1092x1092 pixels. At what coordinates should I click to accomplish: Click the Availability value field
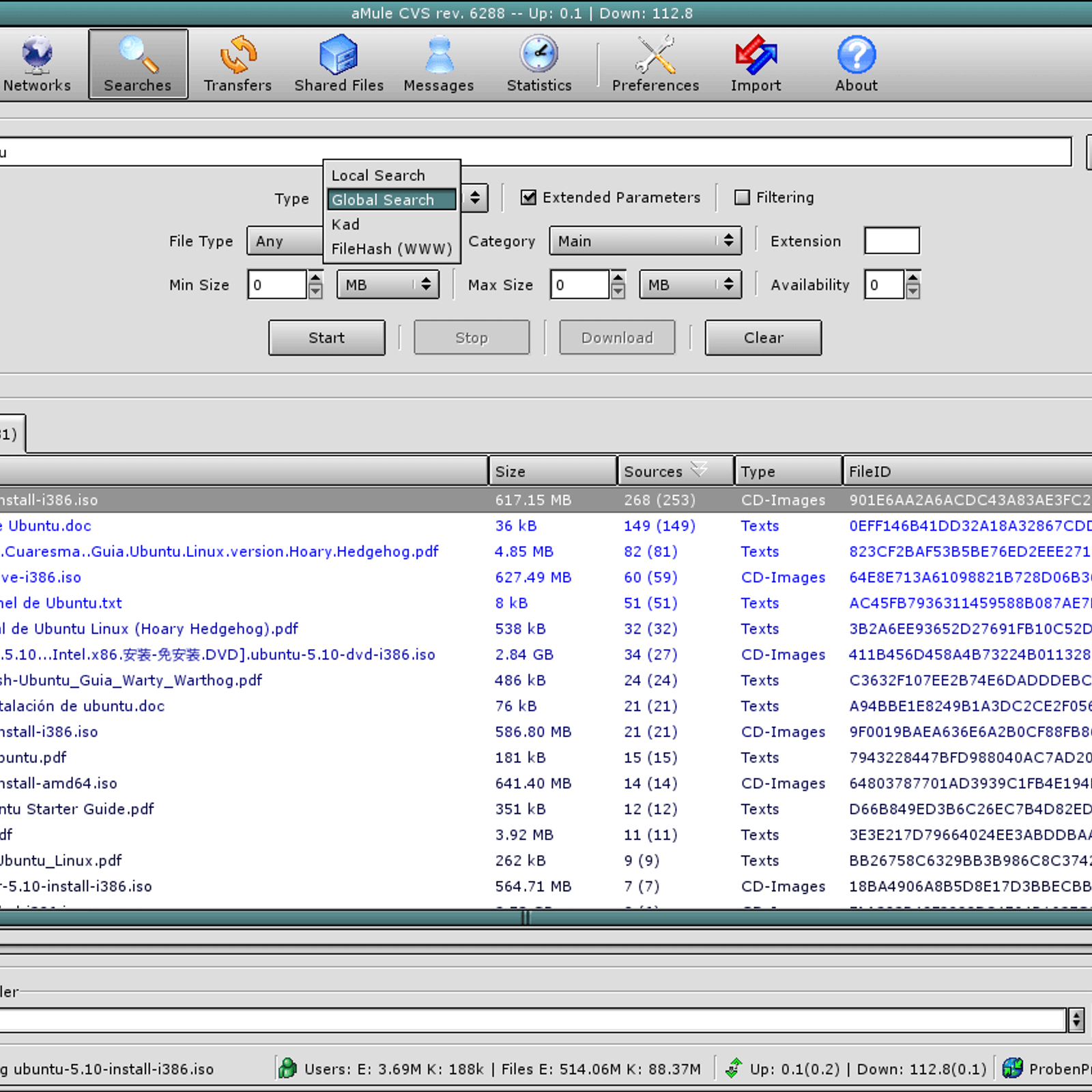coord(885,285)
